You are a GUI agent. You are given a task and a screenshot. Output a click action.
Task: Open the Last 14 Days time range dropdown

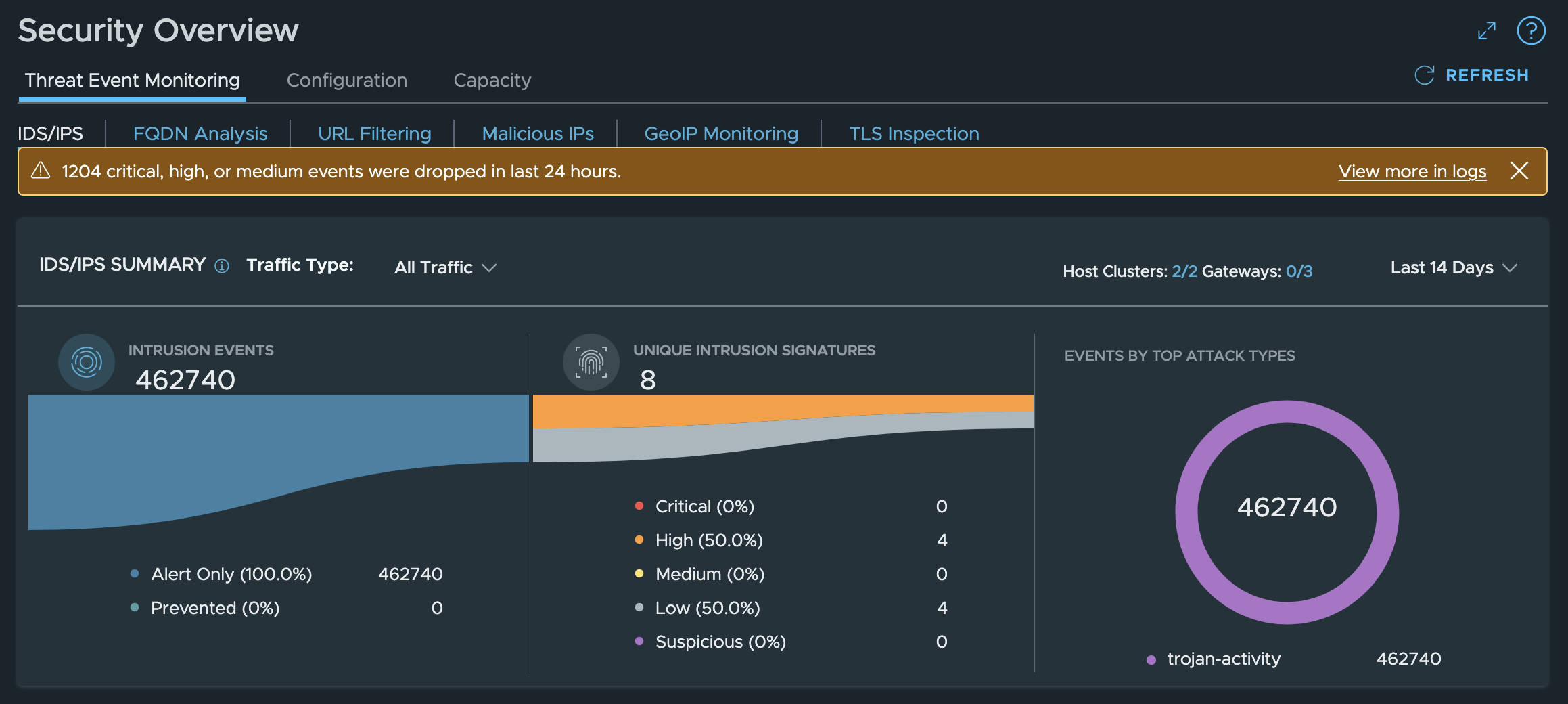click(x=1454, y=267)
